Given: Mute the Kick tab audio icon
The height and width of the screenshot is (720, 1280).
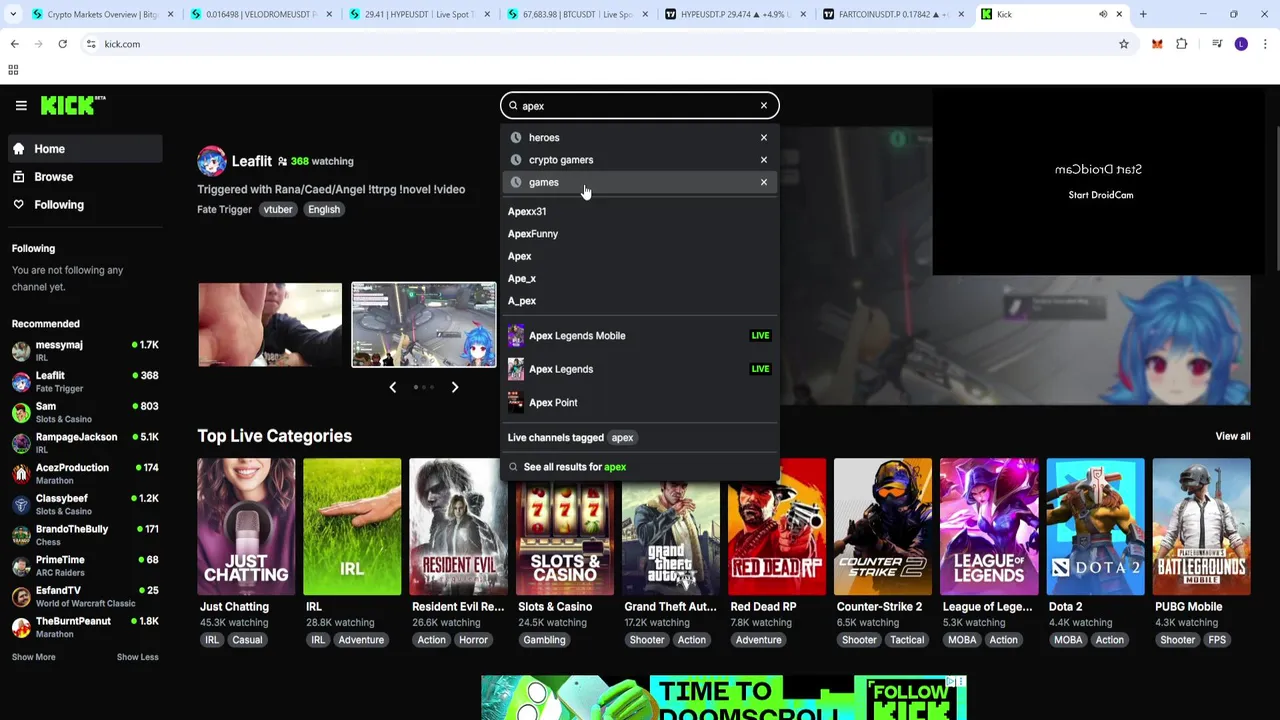Looking at the screenshot, I should pos(1103,14).
